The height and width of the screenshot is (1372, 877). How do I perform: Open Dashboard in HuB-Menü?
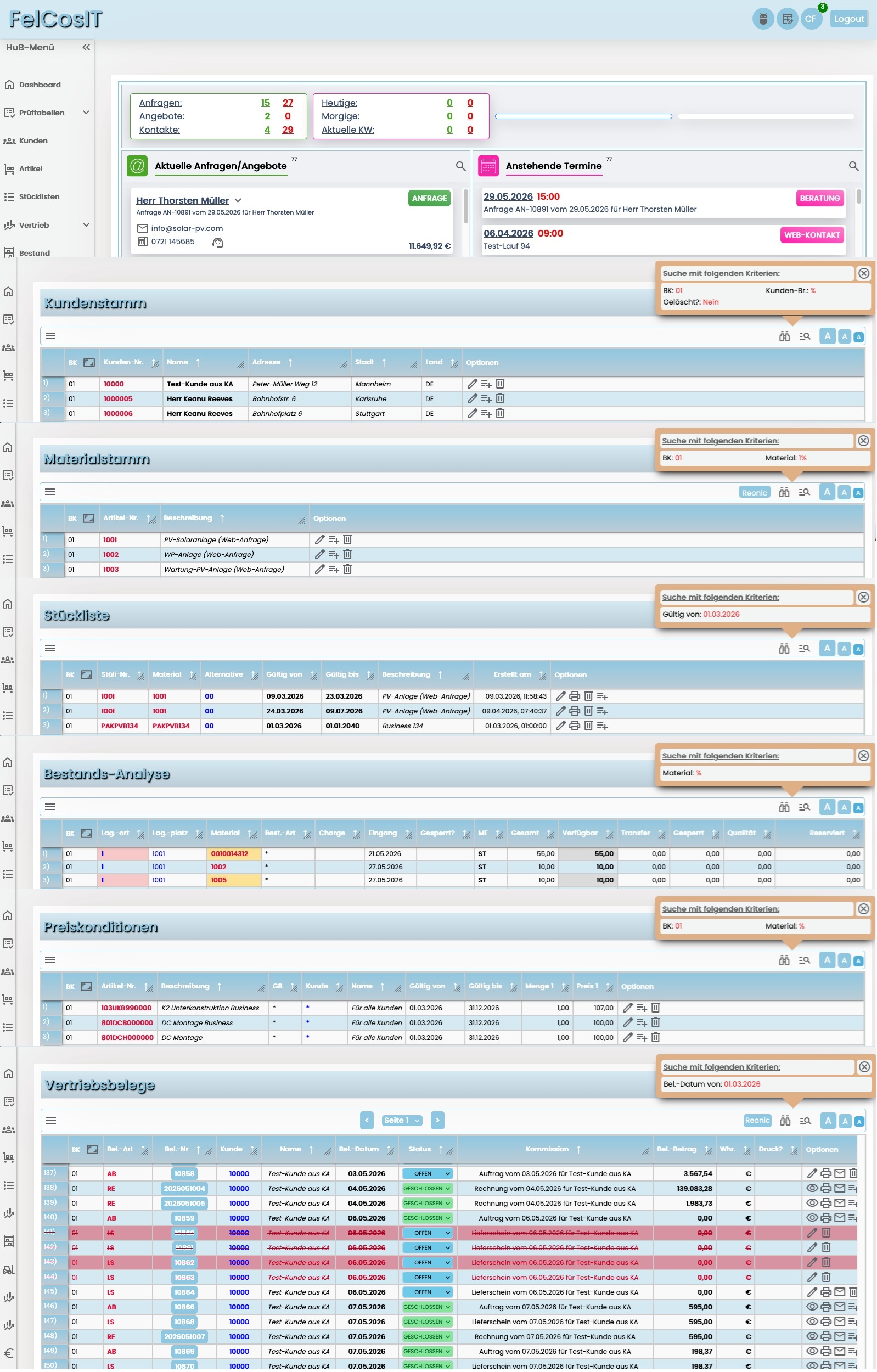click(40, 85)
